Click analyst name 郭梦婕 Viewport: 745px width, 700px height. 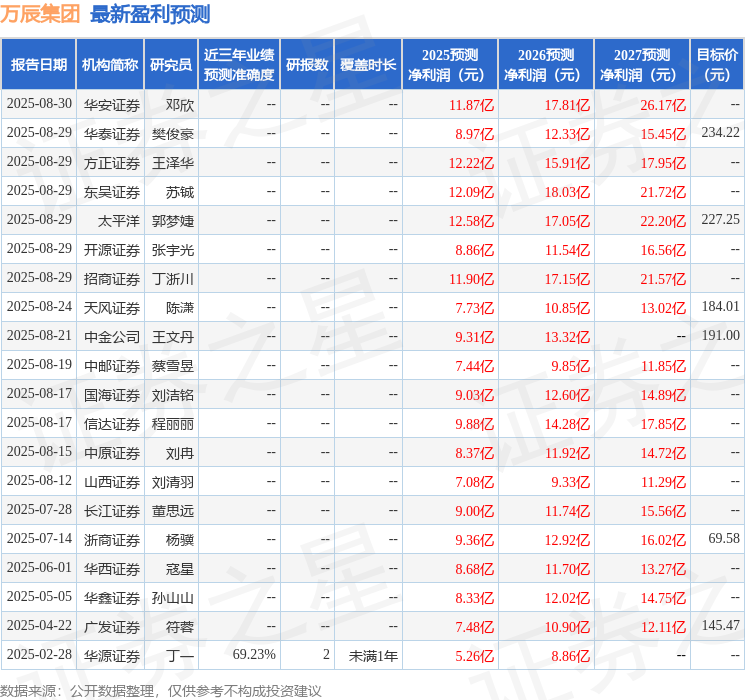[173, 221]
